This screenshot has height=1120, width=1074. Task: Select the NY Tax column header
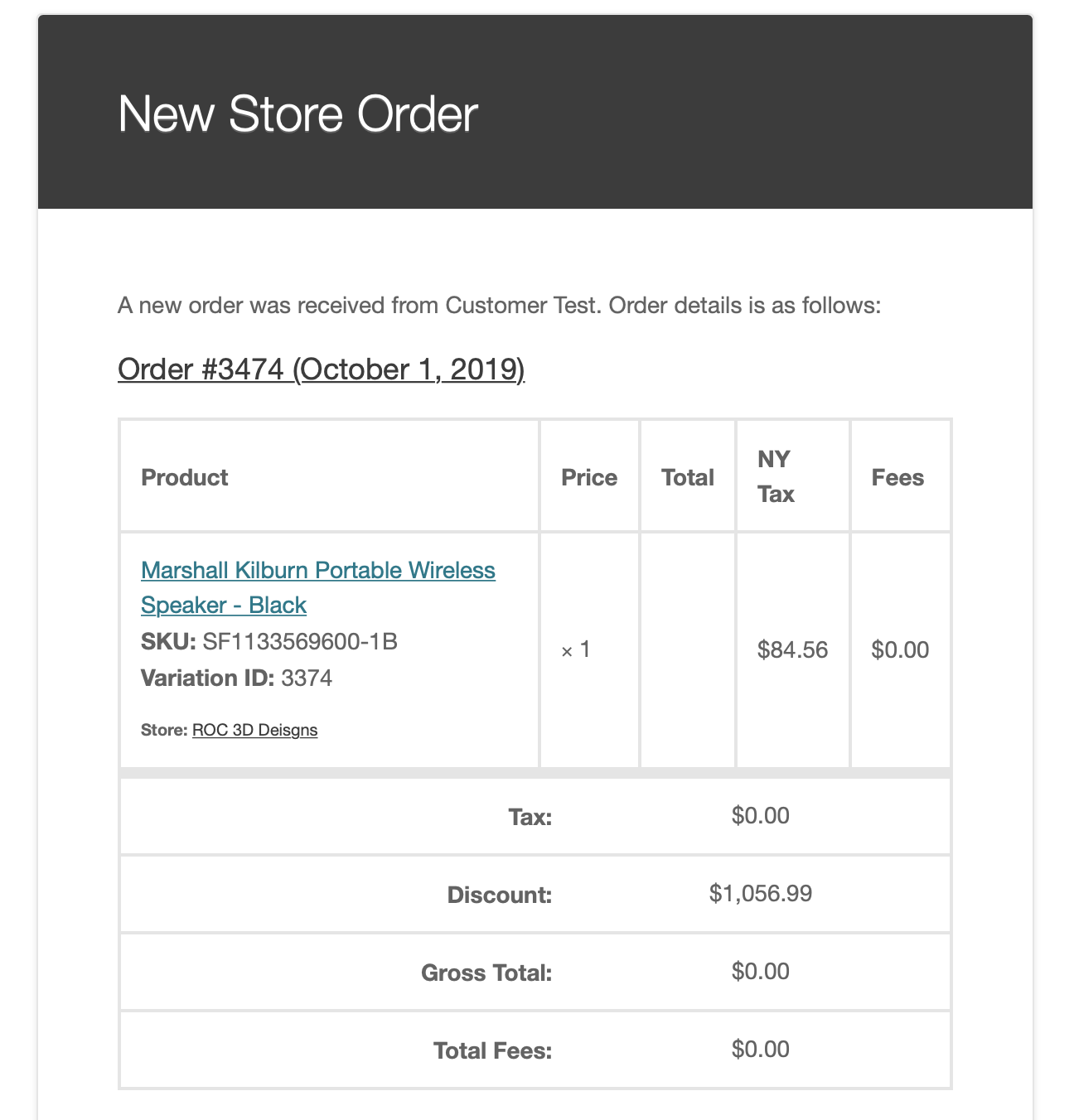click(x=776, y=476)
